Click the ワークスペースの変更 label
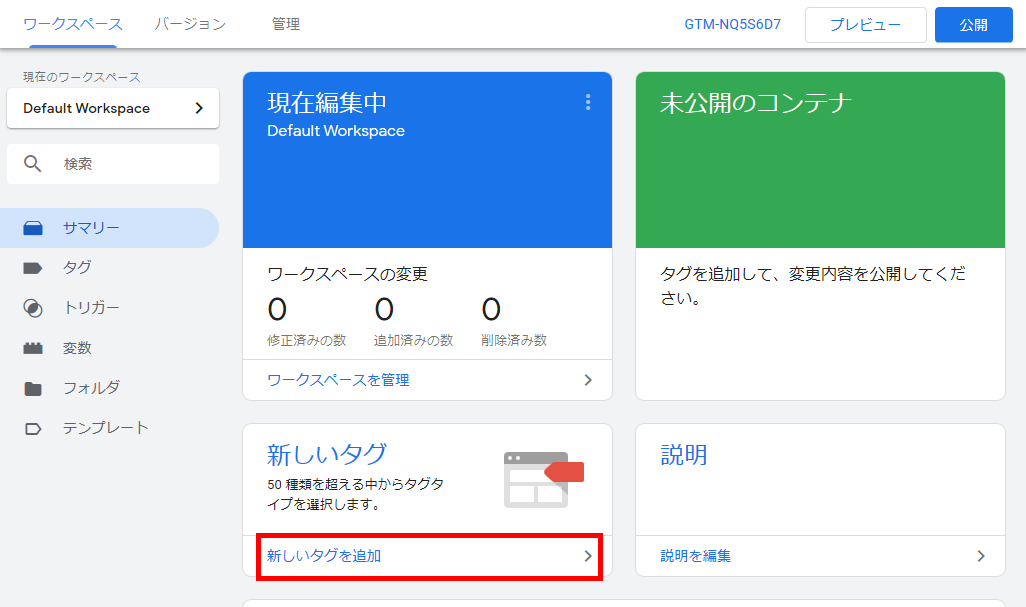Screen dimensions: 1026x607 pos(347,274)
